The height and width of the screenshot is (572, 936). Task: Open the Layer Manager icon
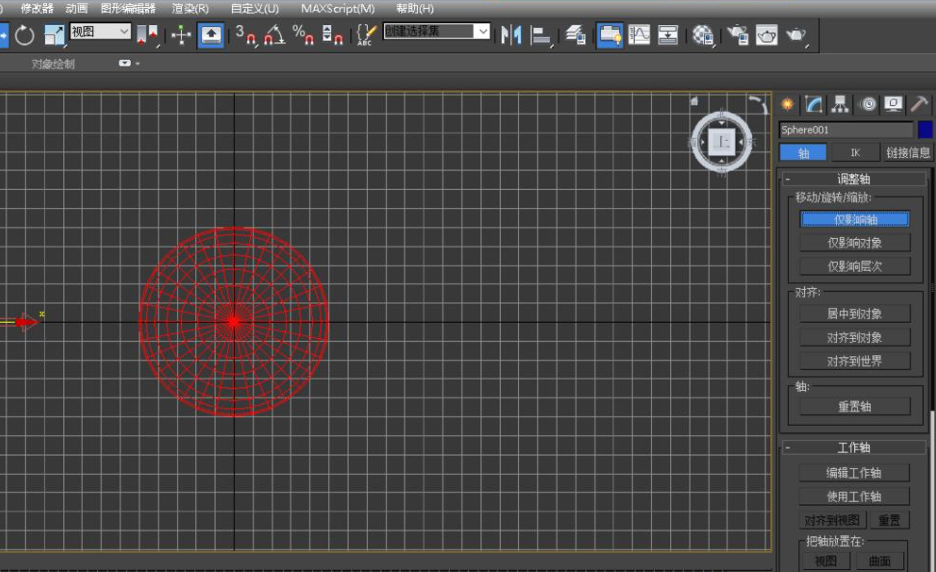coord(575,35)
